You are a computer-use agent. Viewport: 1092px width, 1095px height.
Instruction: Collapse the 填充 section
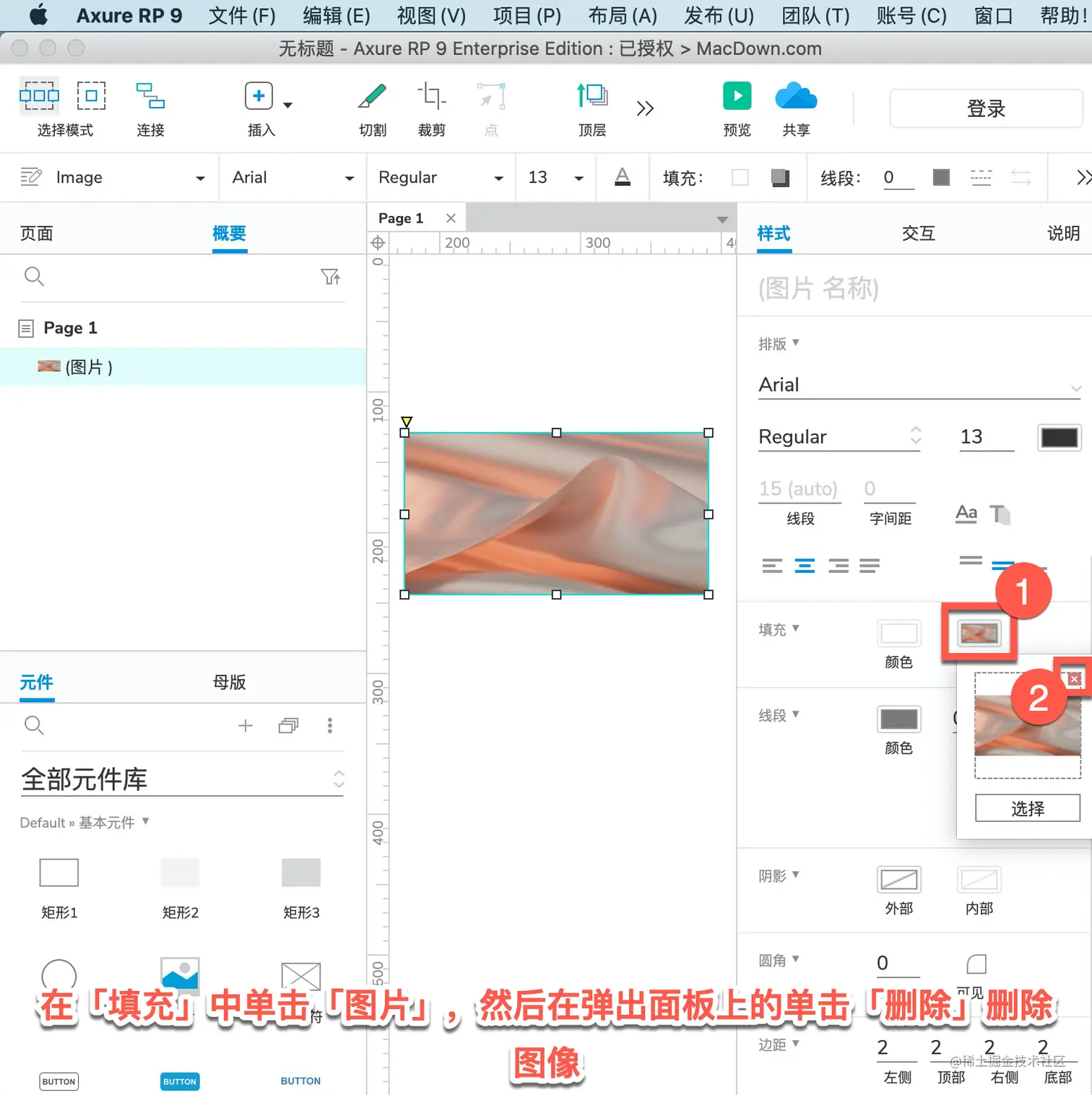click(779, 629)
